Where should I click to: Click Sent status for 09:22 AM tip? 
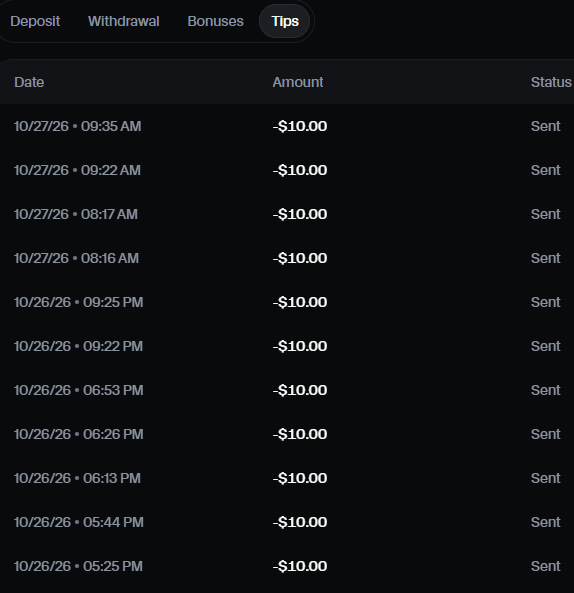point(545,170)
